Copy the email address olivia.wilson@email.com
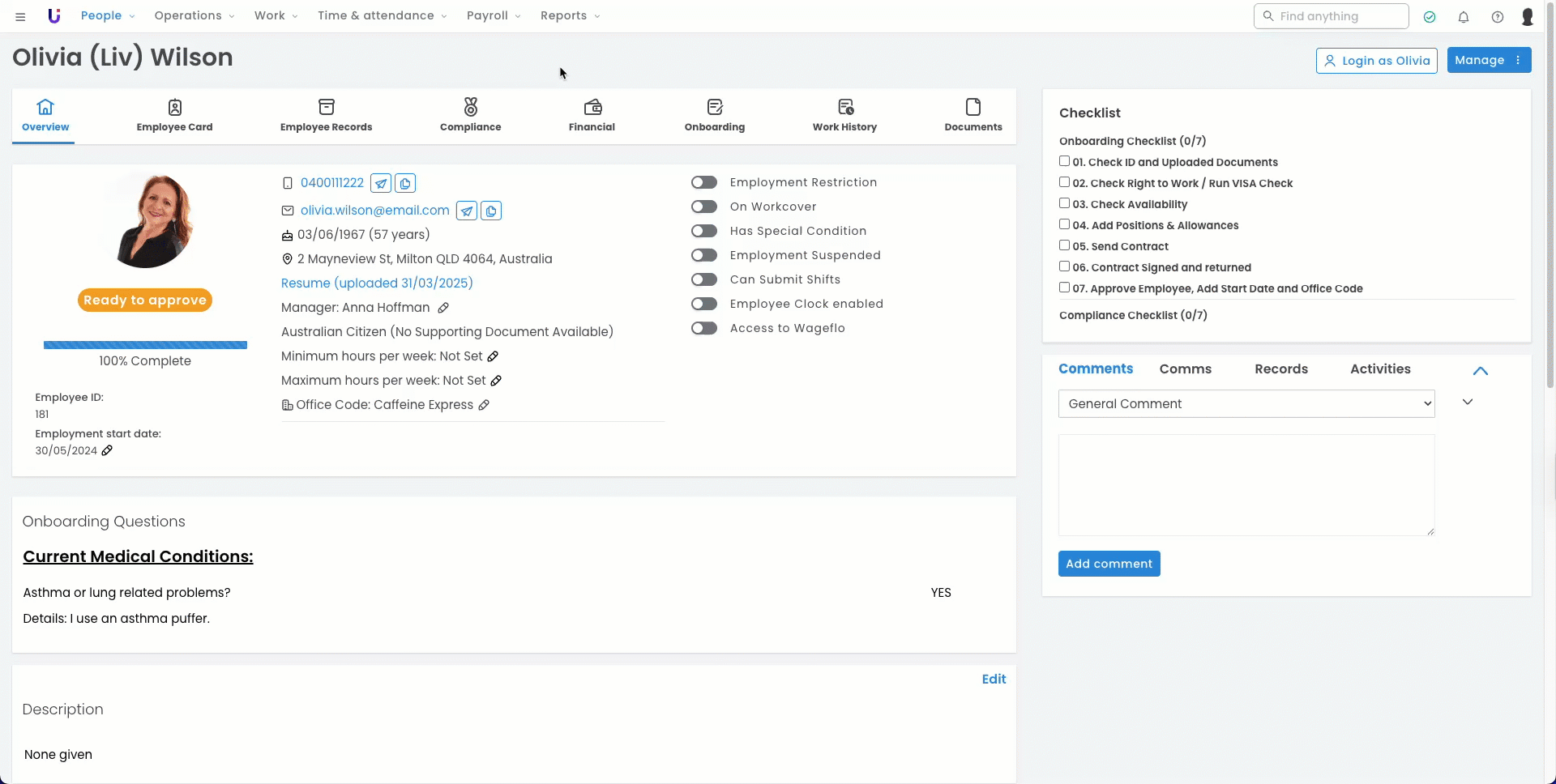1556x784 pixels. click(491, 211)
